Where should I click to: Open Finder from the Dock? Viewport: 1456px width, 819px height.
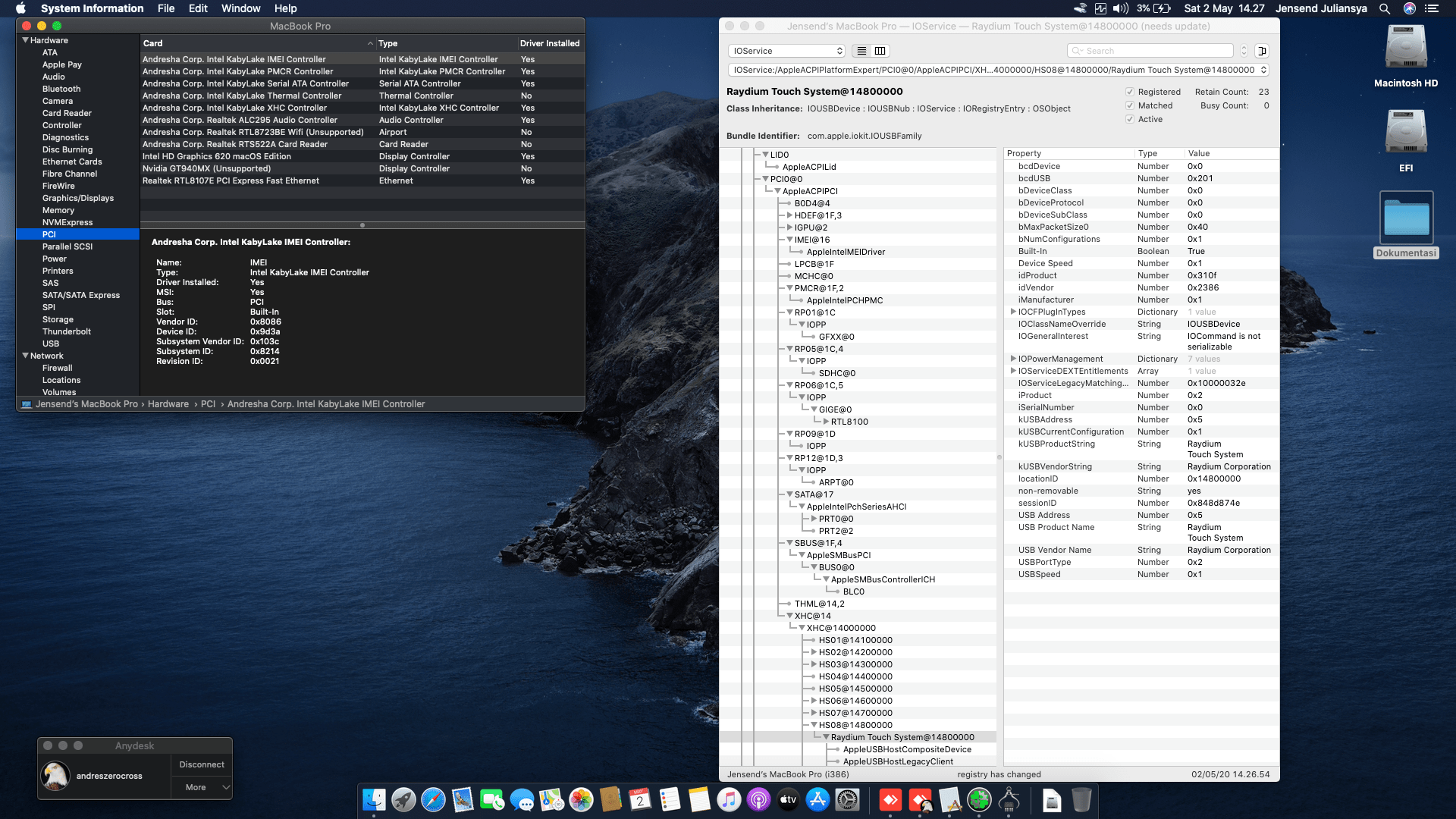[x=374, y=800]
